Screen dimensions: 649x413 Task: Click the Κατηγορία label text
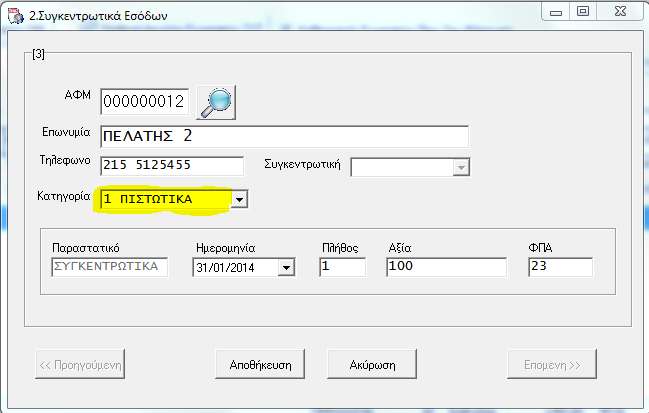point(63,196)
